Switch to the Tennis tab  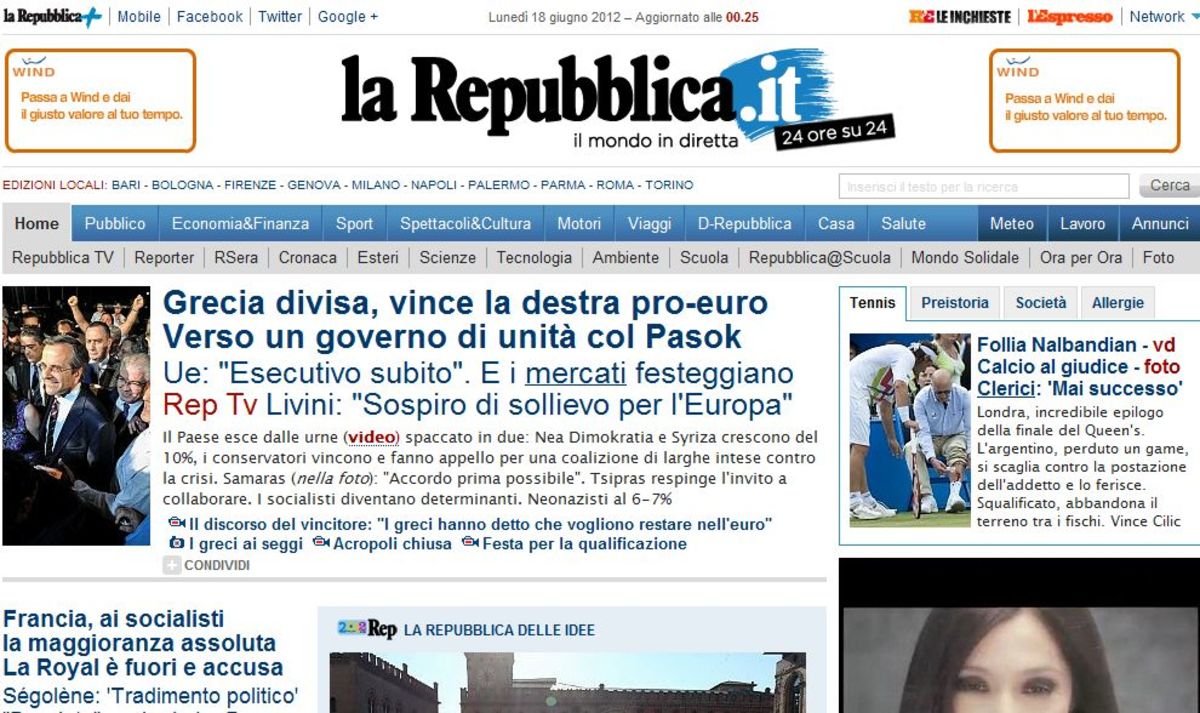click(873, 303)
